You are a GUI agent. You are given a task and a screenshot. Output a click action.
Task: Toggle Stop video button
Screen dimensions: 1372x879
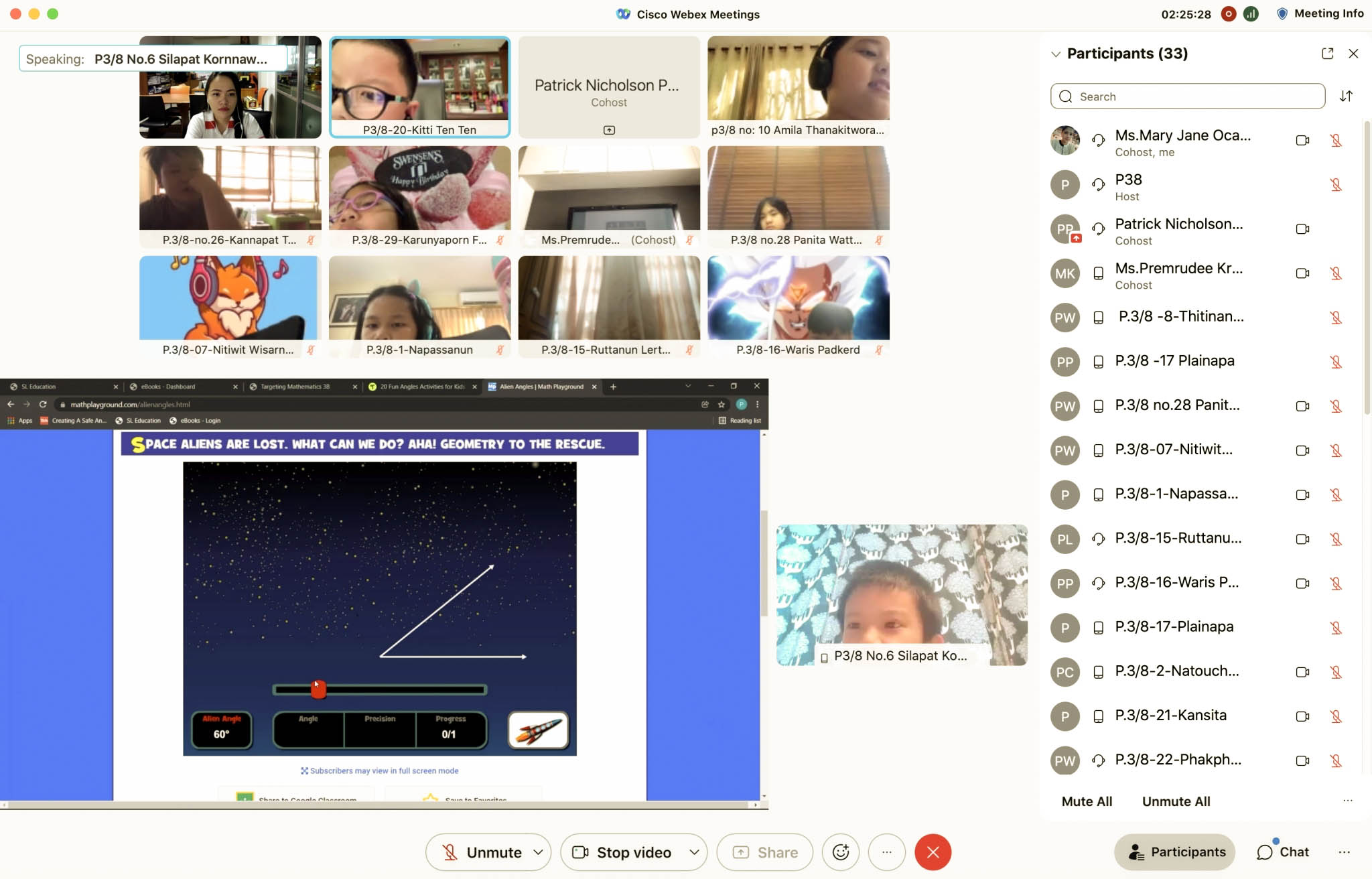pyautogui.click(x=621, y=852)
